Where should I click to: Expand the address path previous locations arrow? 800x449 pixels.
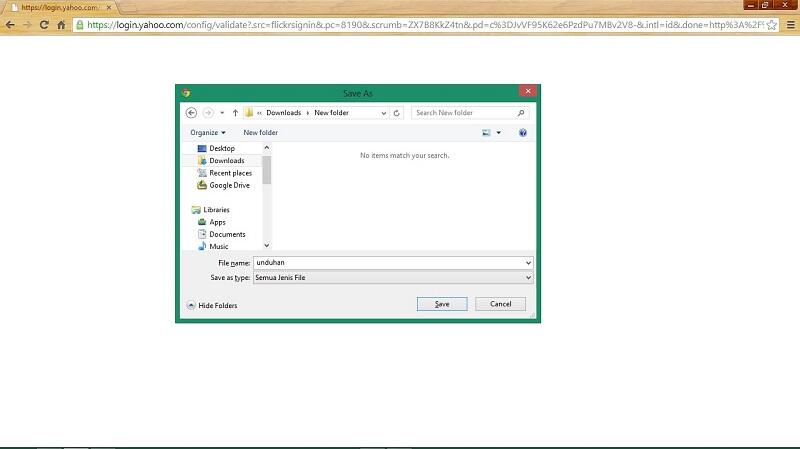383,113
